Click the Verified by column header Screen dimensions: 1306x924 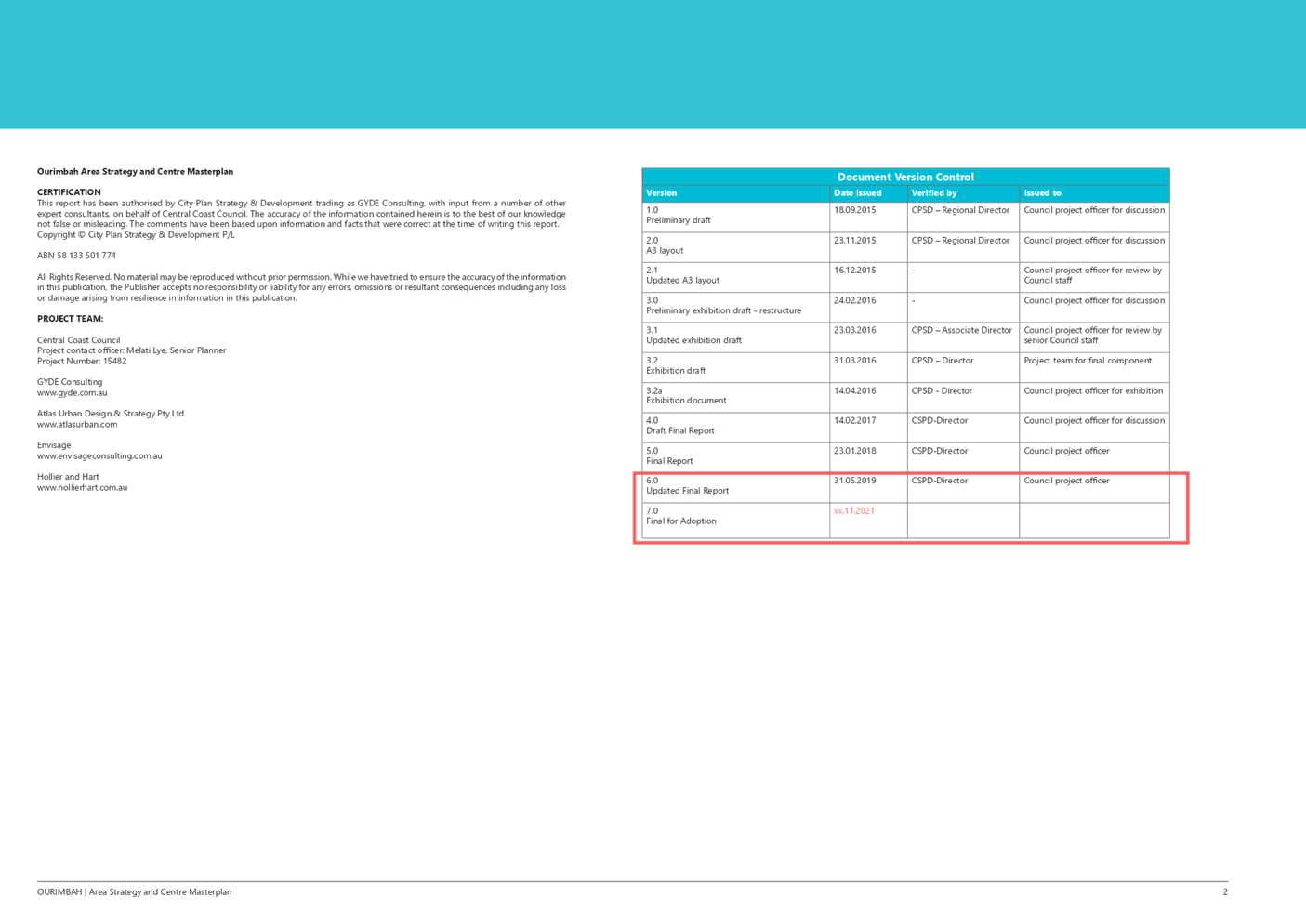click(x=935, y=192)
